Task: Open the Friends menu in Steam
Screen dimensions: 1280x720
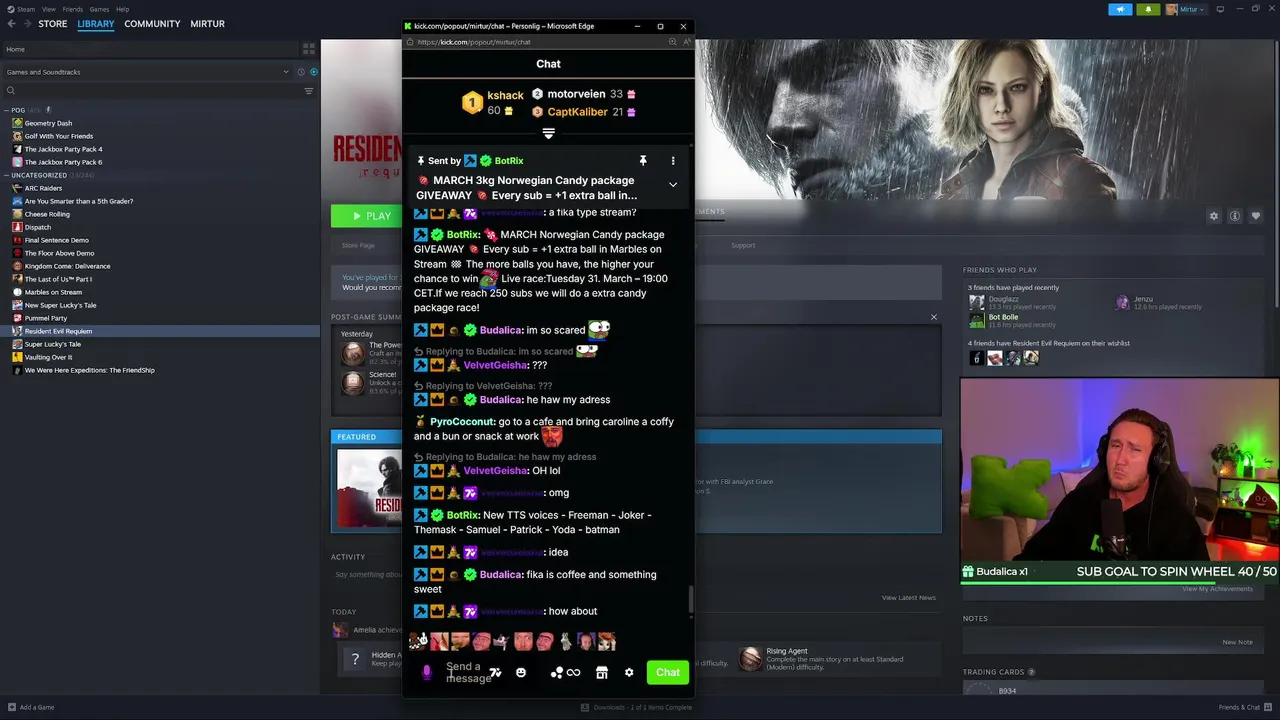Action: [73, 9]
